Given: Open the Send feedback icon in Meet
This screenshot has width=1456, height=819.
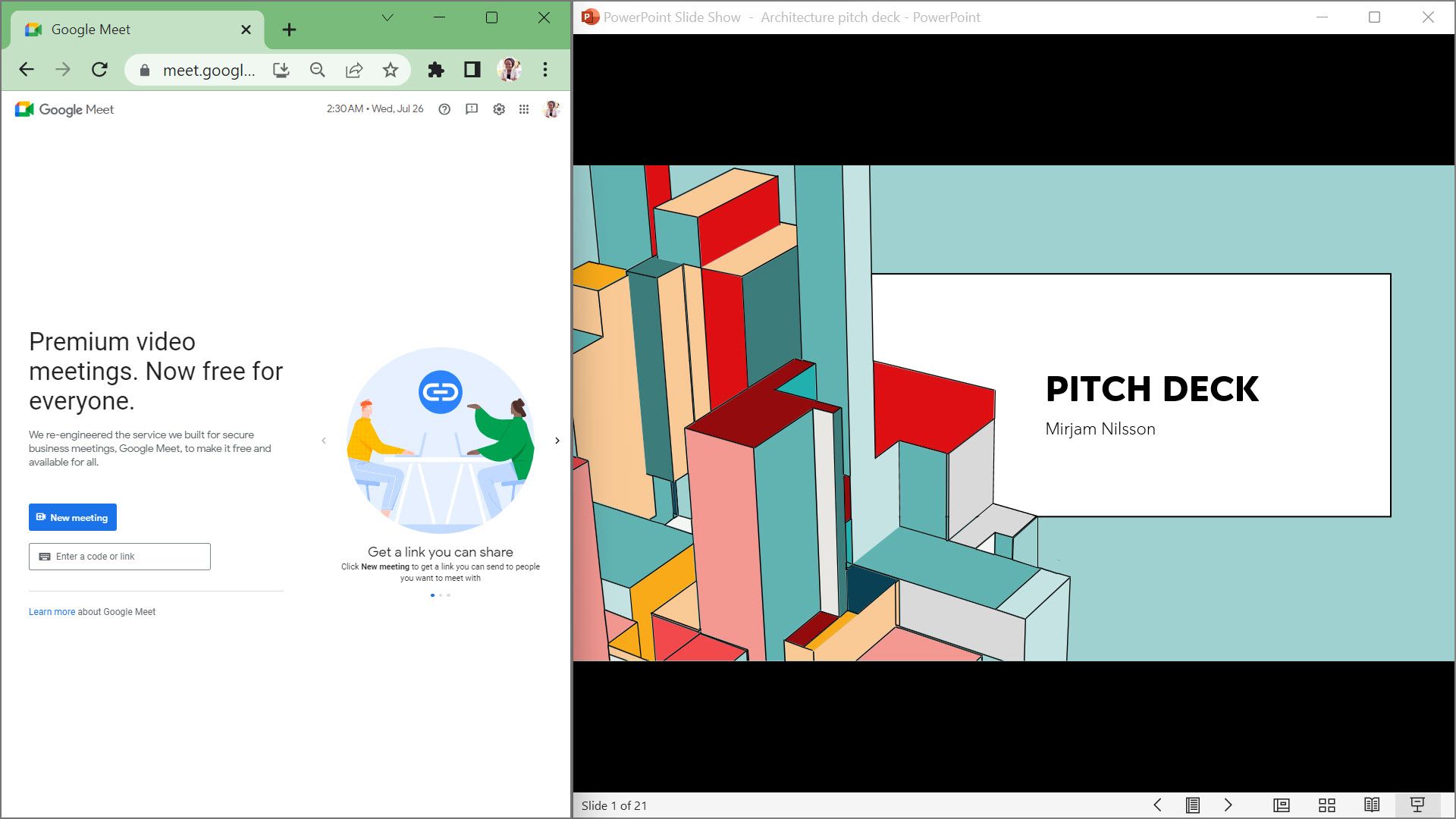Looking at the screenshot, I should (472, 109).
